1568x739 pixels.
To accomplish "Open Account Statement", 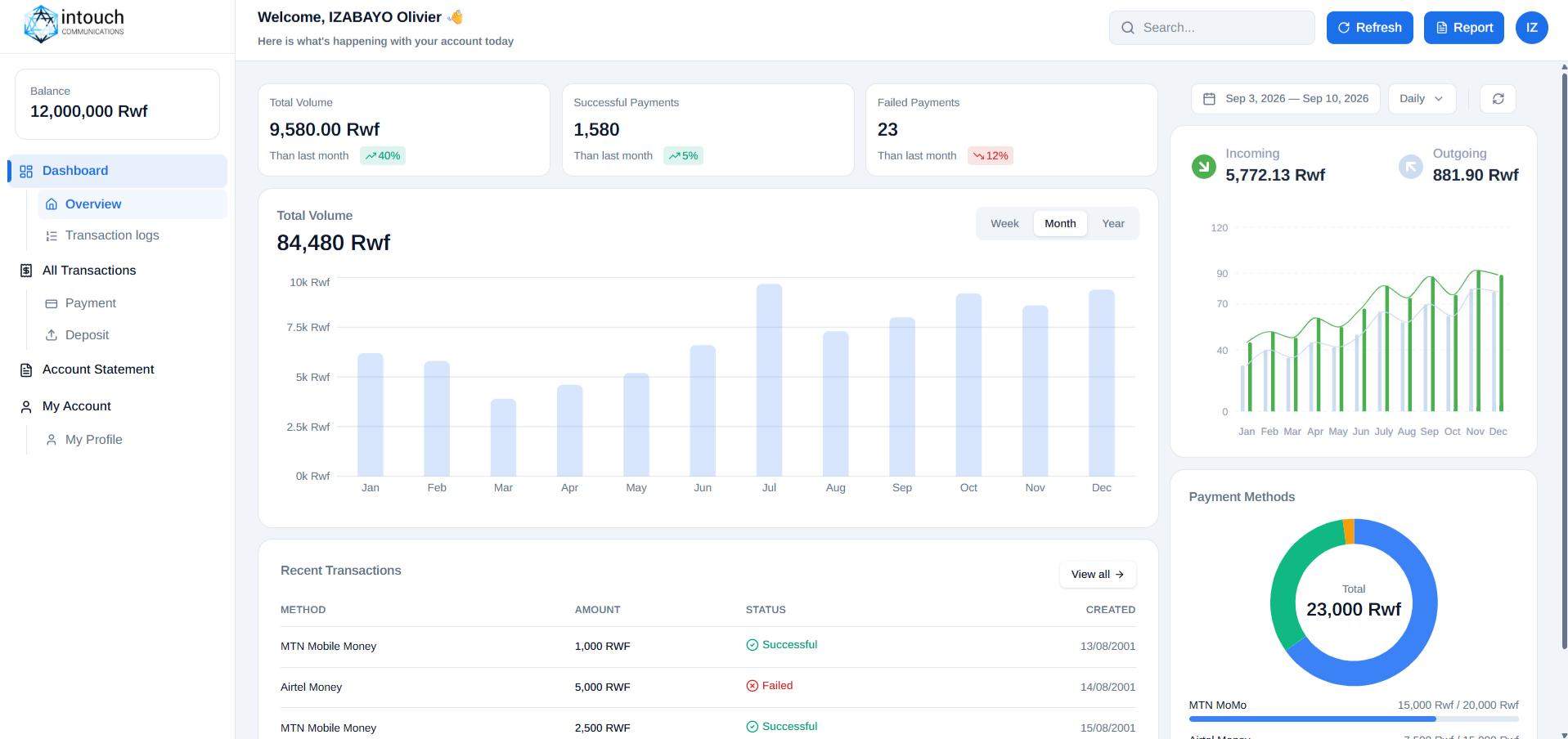I will point(118,369).
